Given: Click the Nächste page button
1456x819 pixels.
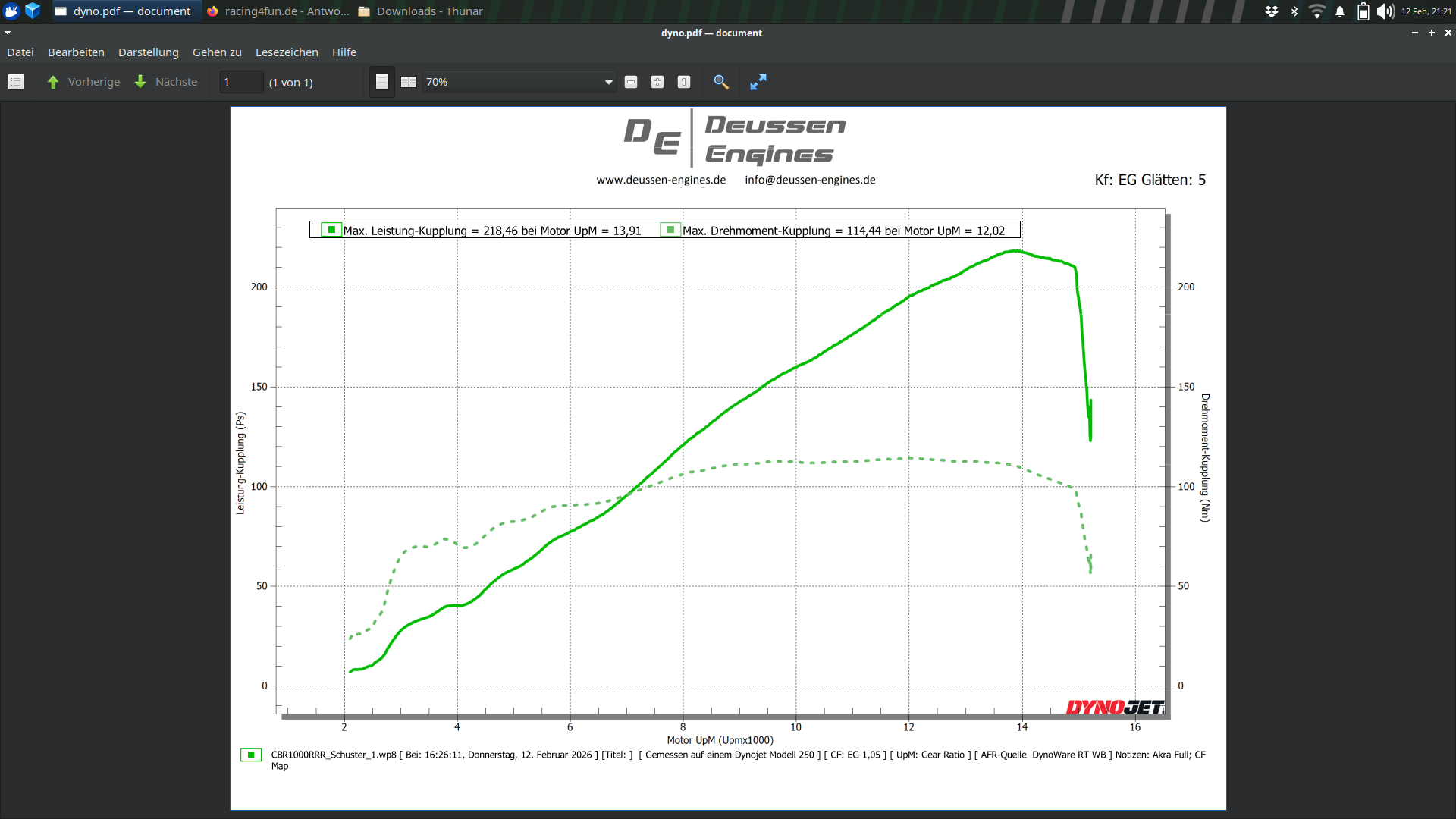Looking at the screenshot, I should tap(166, 82).
